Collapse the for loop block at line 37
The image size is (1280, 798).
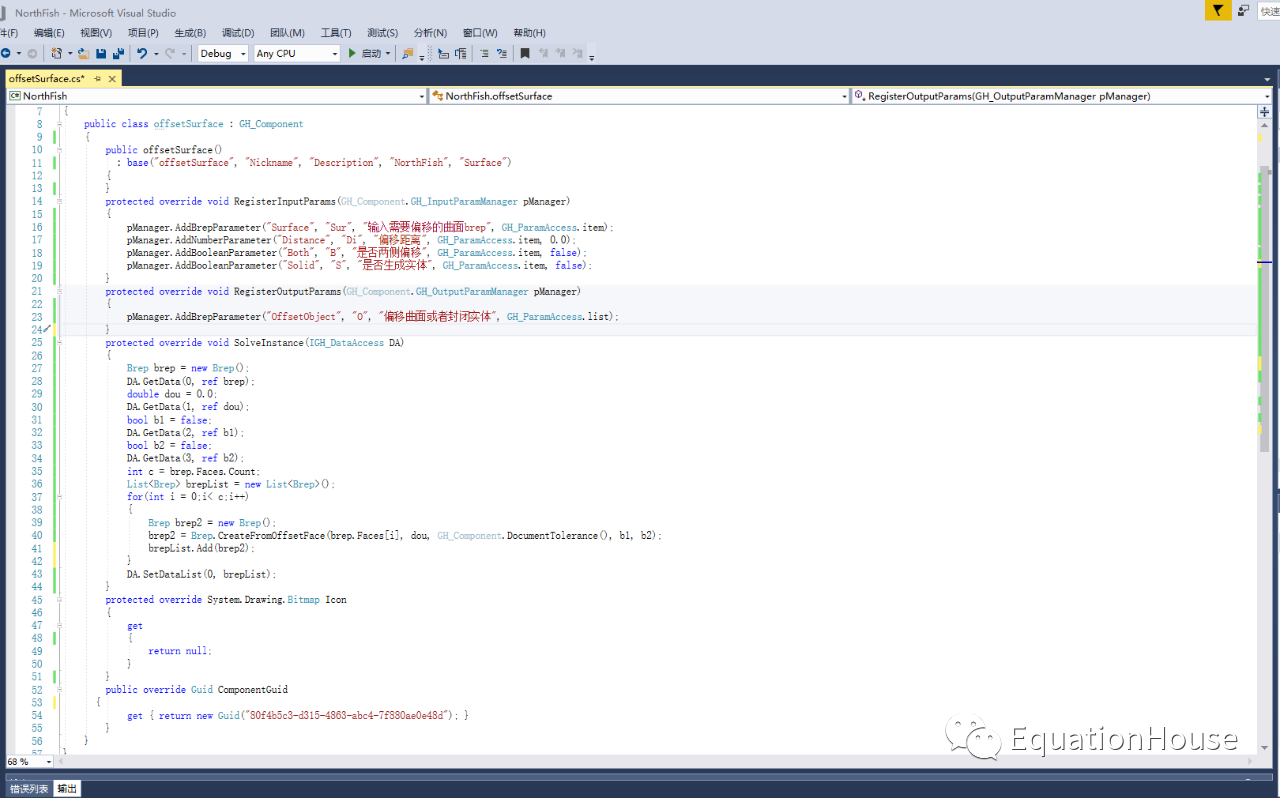(59, 497)
